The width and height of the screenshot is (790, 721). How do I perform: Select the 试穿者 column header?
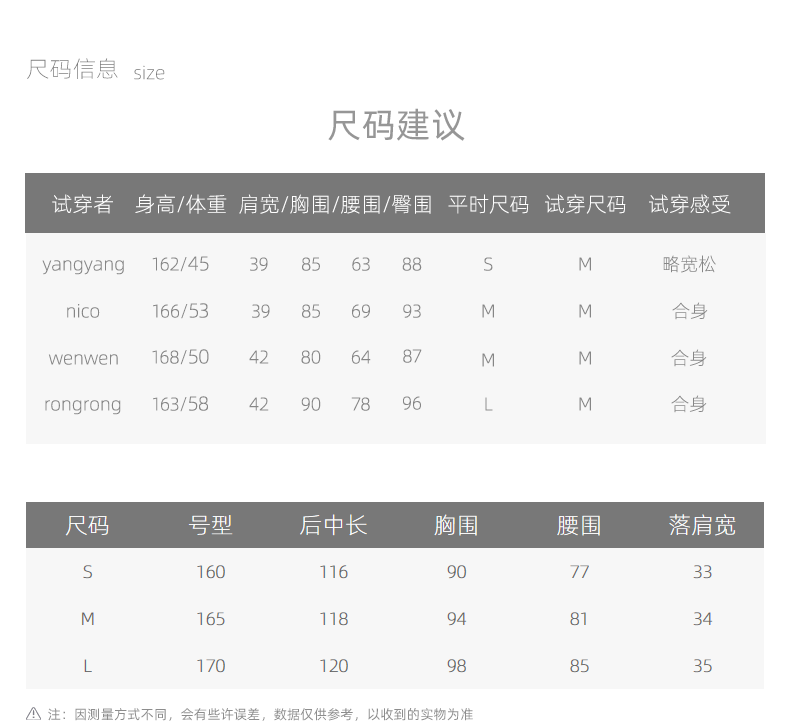83,205
